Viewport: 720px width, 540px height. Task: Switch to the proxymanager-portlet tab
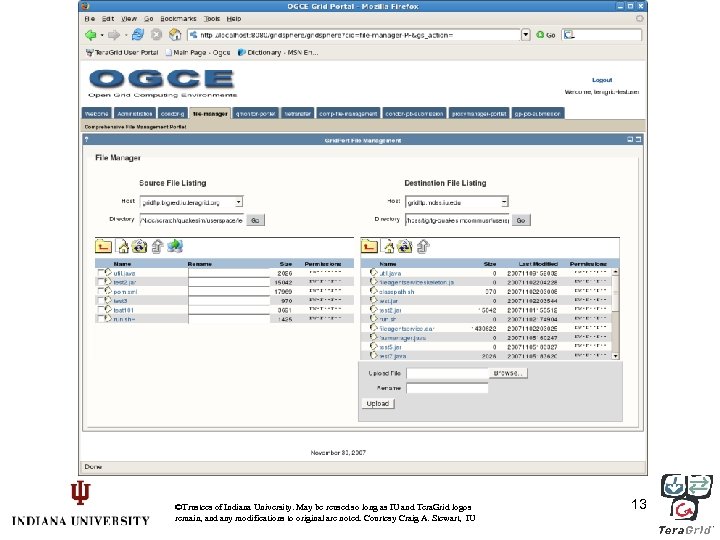[x=478, y=113]
